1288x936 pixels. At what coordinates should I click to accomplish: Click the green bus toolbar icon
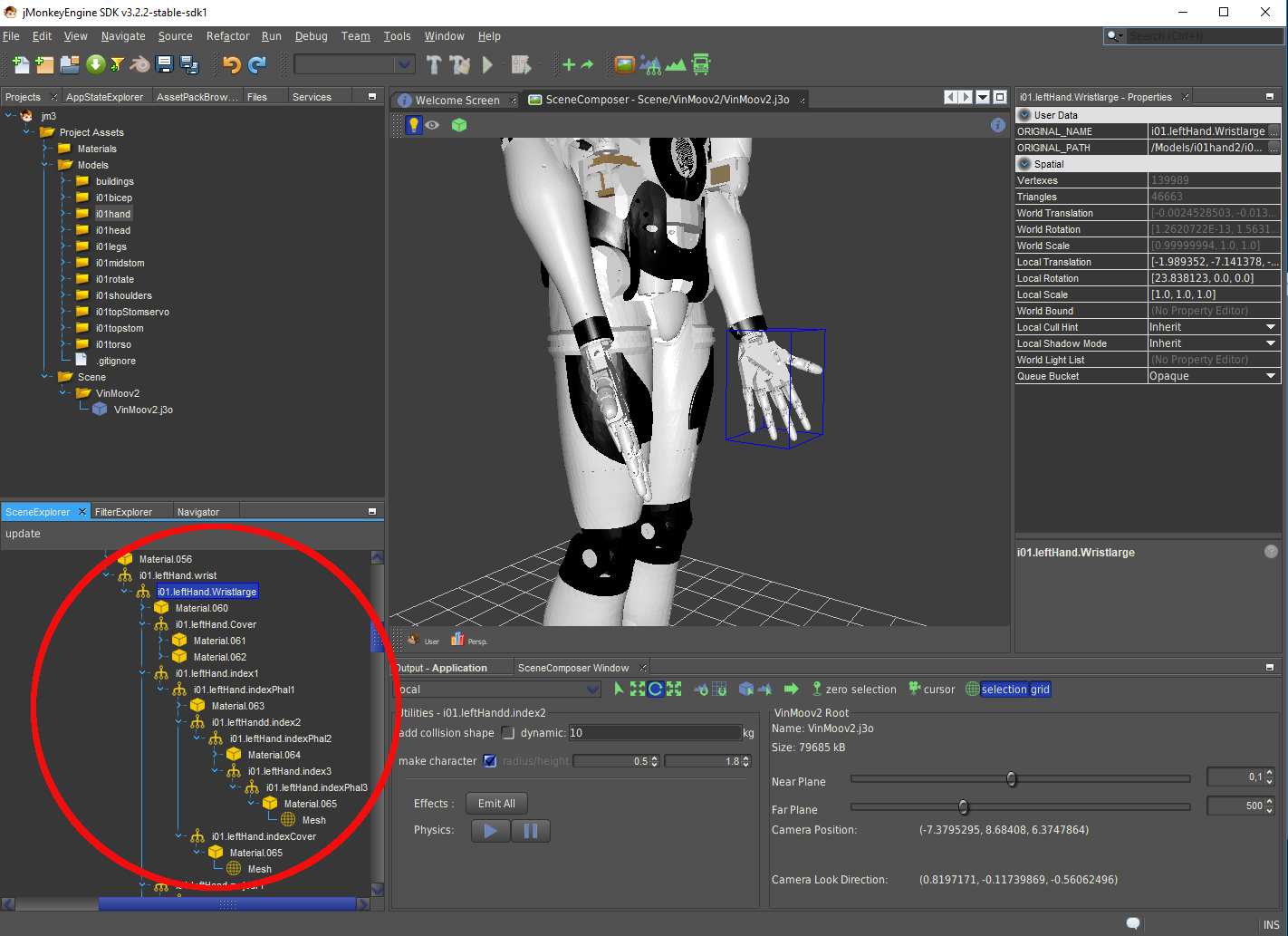point(701,64)
